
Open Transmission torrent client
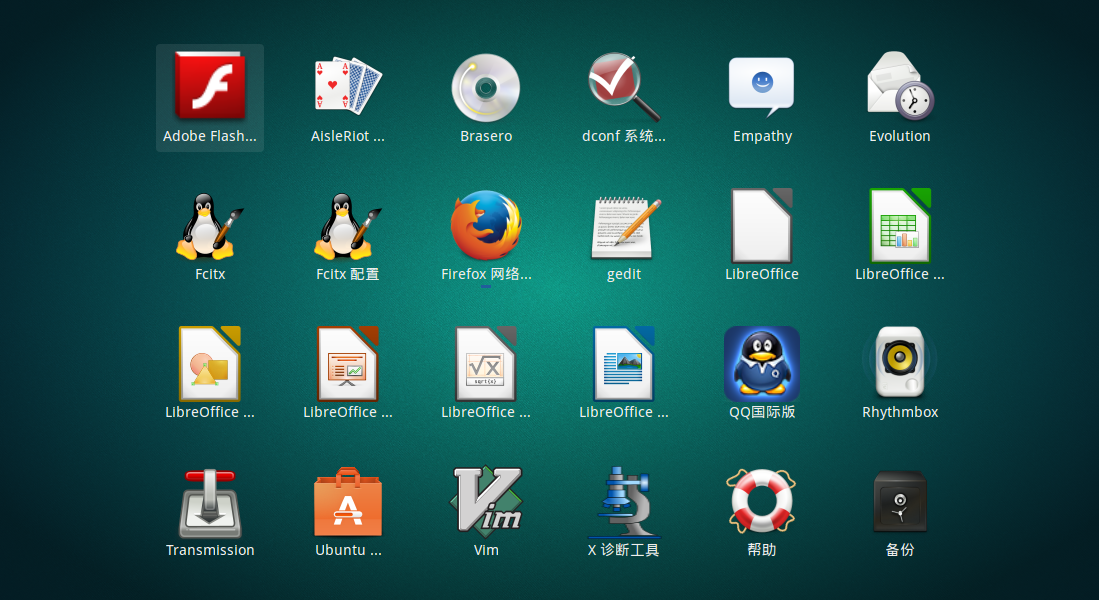pos(210,503)
